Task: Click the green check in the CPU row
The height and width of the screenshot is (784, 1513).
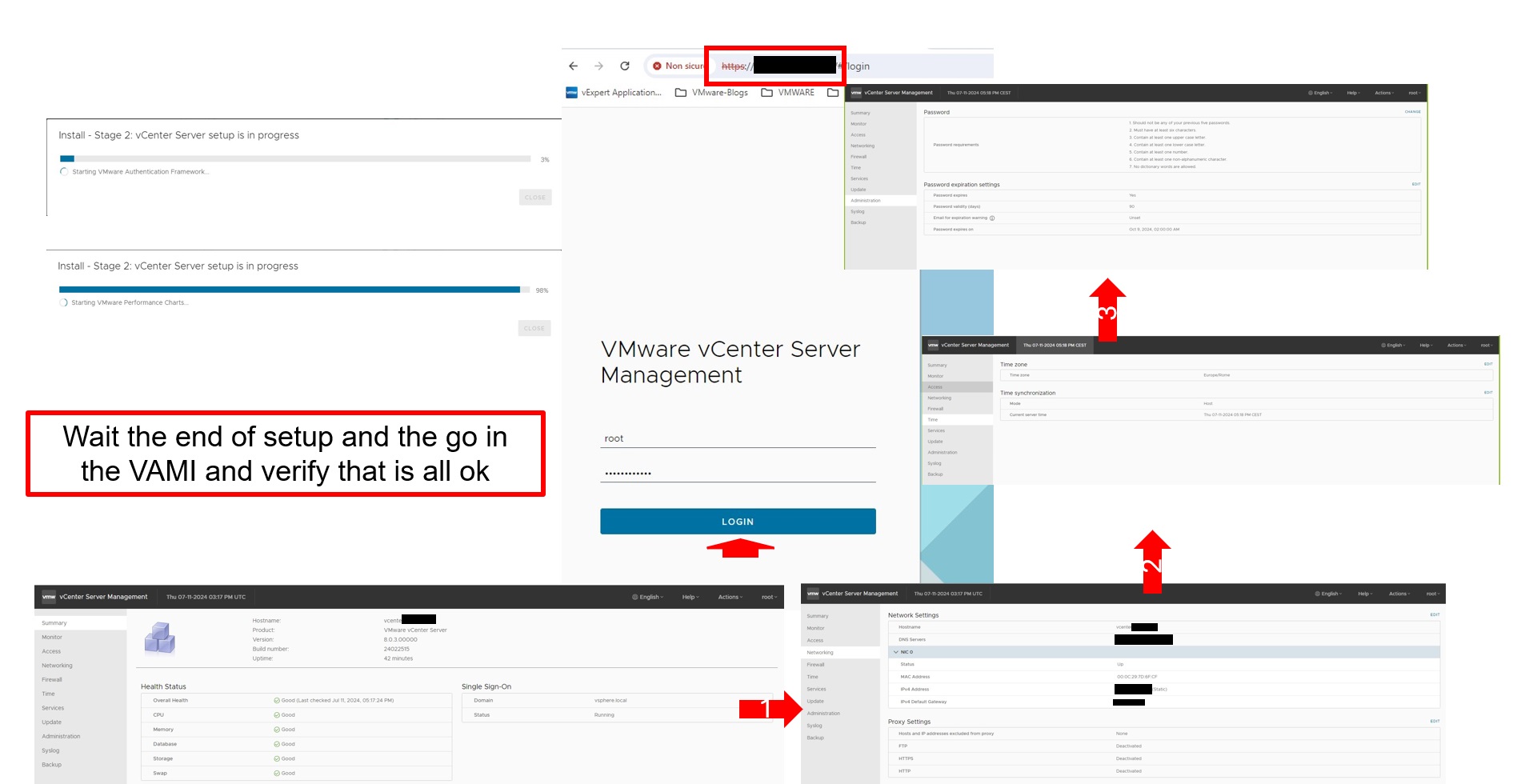Action: 277,715
